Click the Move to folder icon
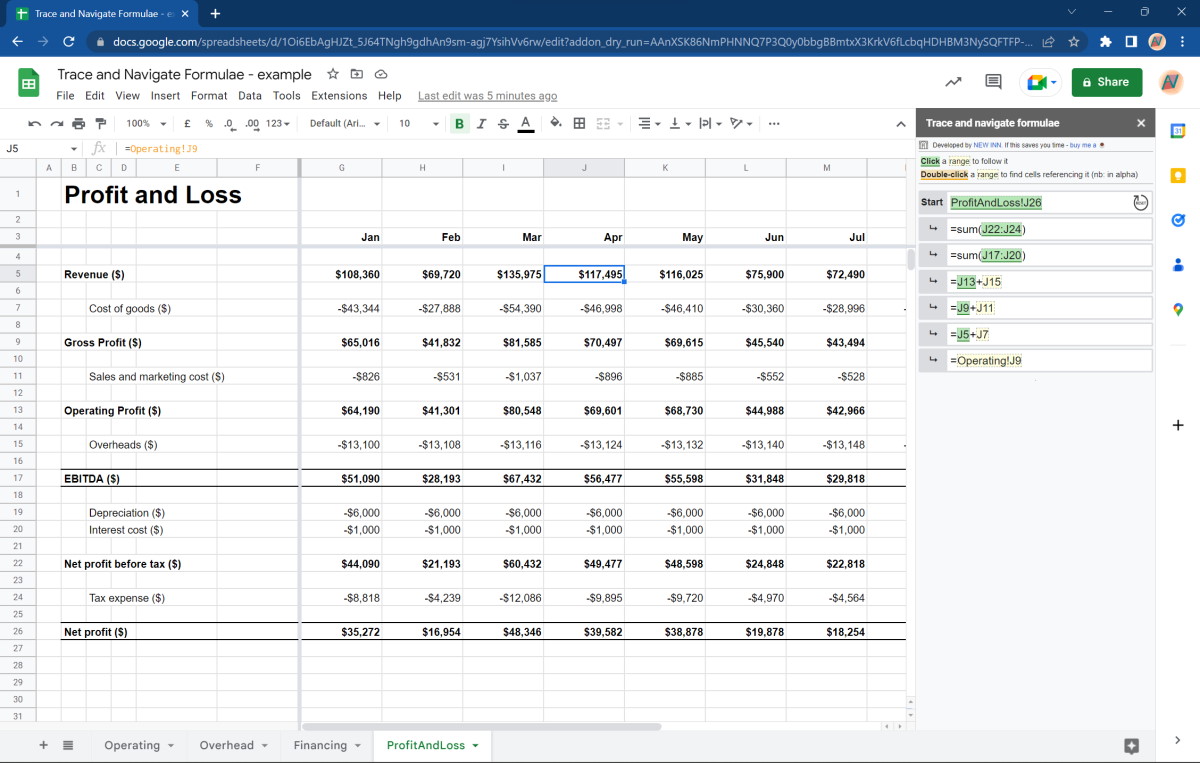Viewport: 1200px width, 763px height. [357, 74]
